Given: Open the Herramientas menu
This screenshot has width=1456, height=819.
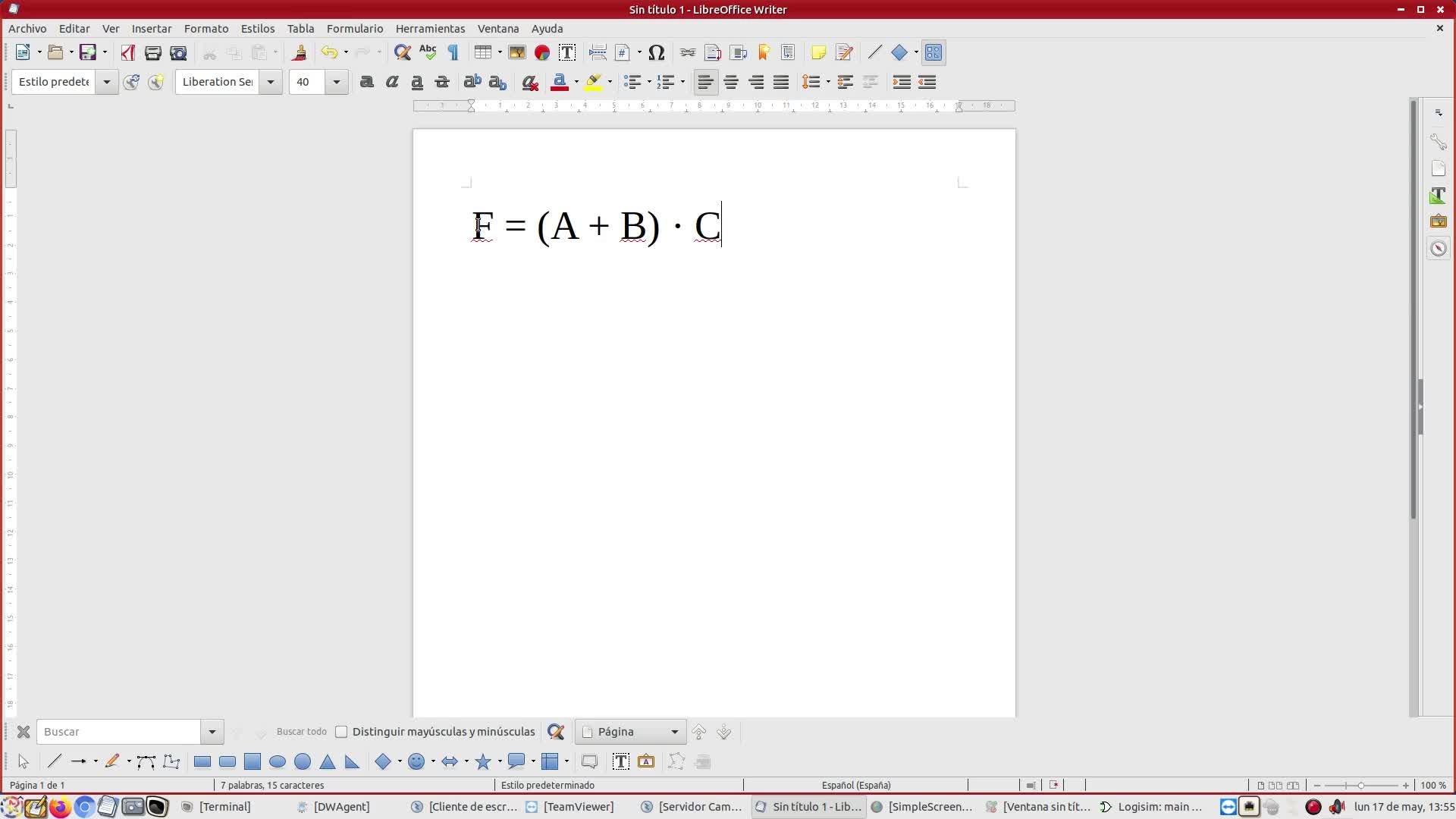Looking at the screenshot, I should (430, 29).
